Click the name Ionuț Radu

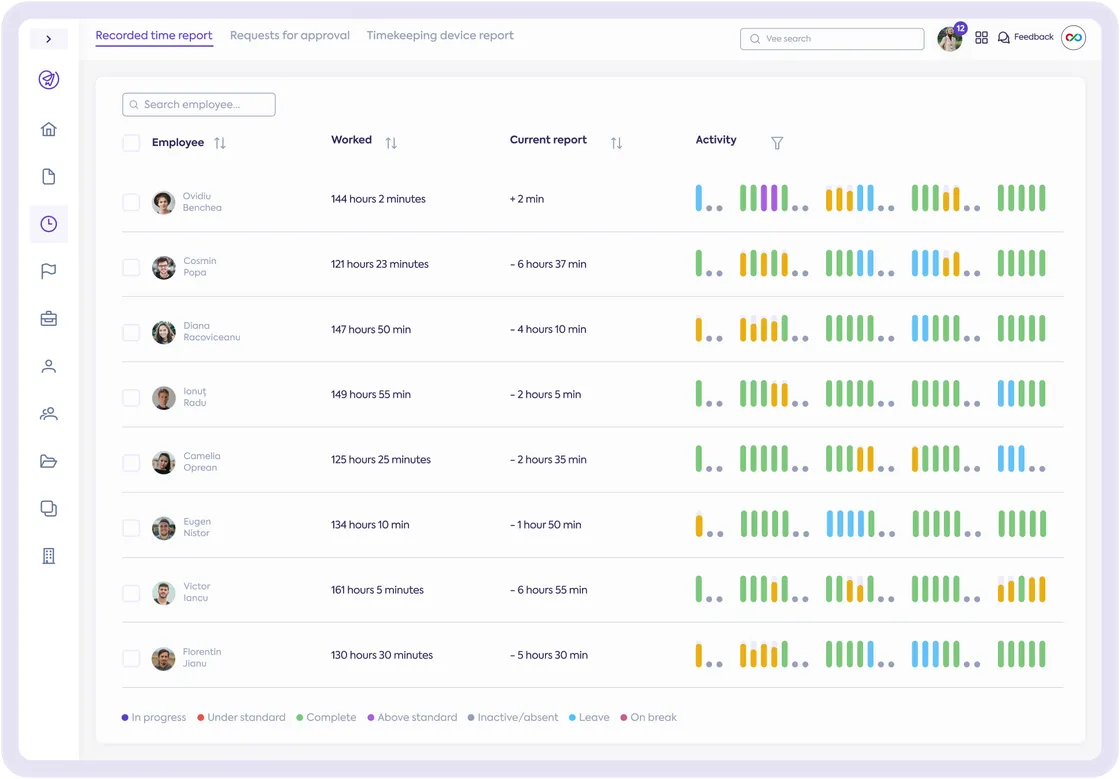(195, 397)
